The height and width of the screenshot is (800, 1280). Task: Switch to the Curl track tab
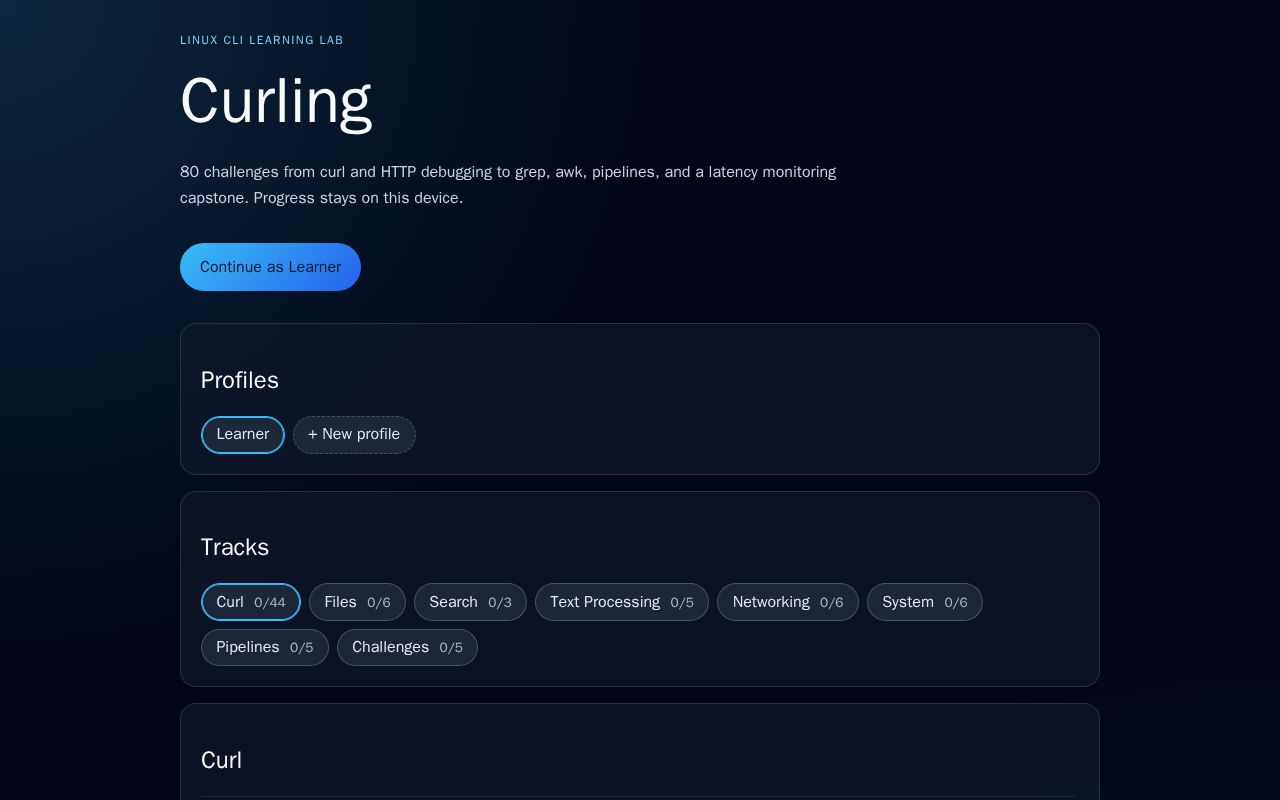[251, 602]
